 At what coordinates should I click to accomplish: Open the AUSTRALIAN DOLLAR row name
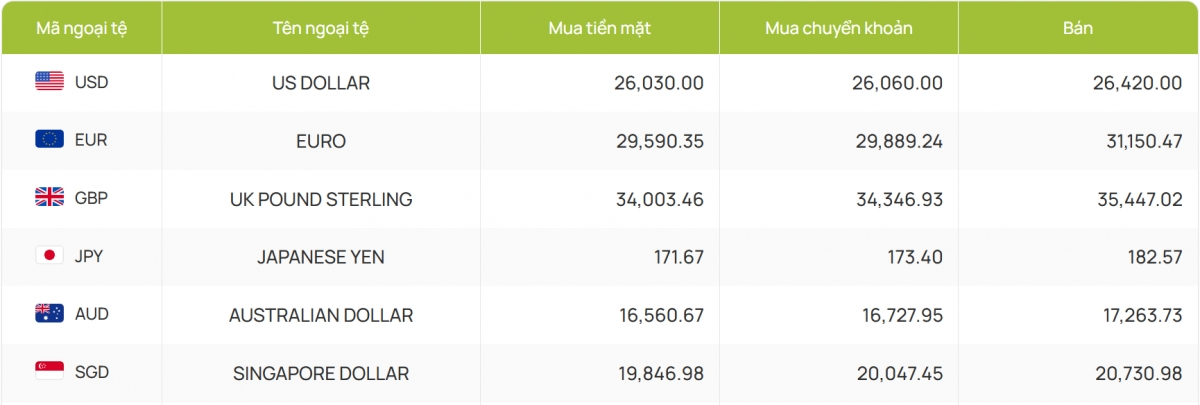pyautogui.click(x=321, y=315)
